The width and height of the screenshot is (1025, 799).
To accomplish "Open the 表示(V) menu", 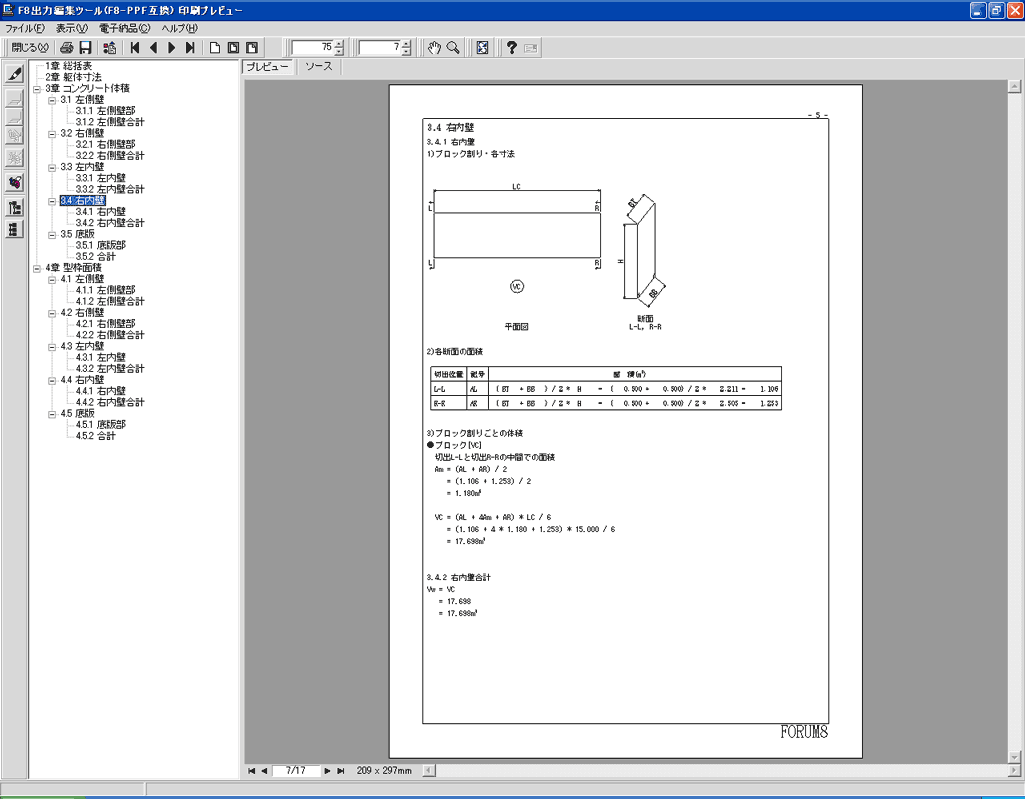I will pyautogui.click(x=71, y=28).
